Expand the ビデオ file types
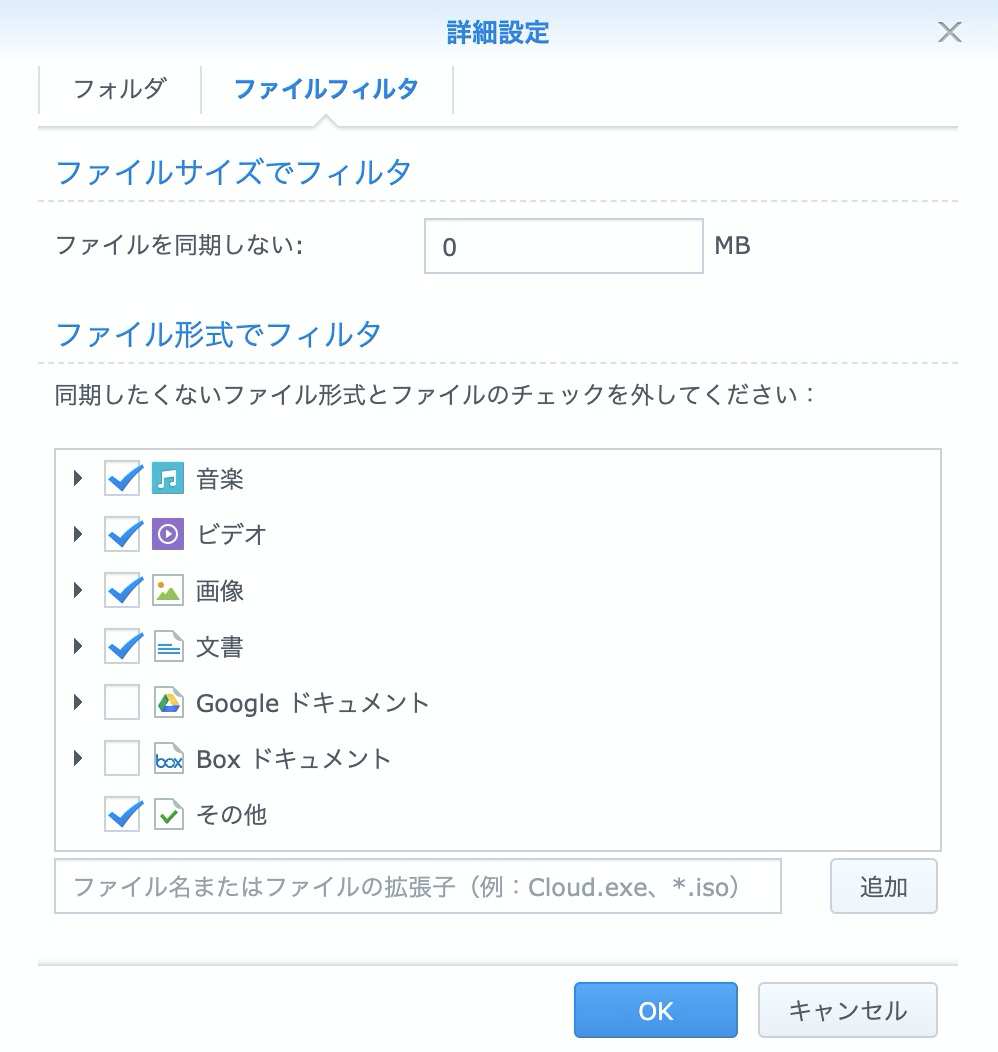Image resolution: width=998 pixels, height=1052 pixels. pyautogui.click(x=78, y=535)
